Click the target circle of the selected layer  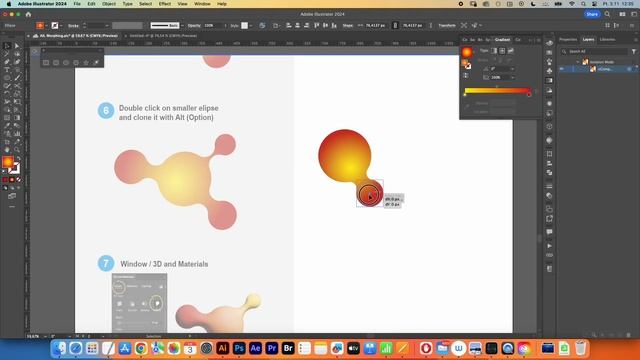pos(629,69)
